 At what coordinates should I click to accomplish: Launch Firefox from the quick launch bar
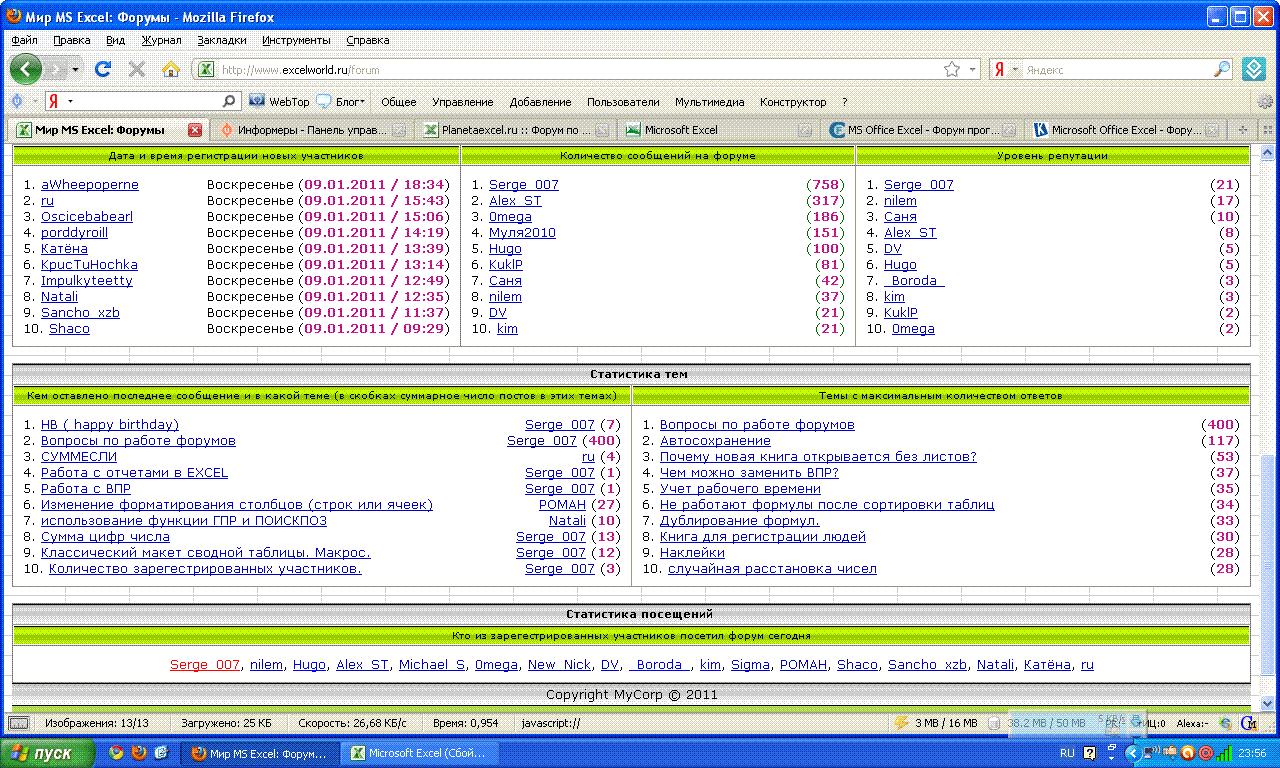(139, 753)
